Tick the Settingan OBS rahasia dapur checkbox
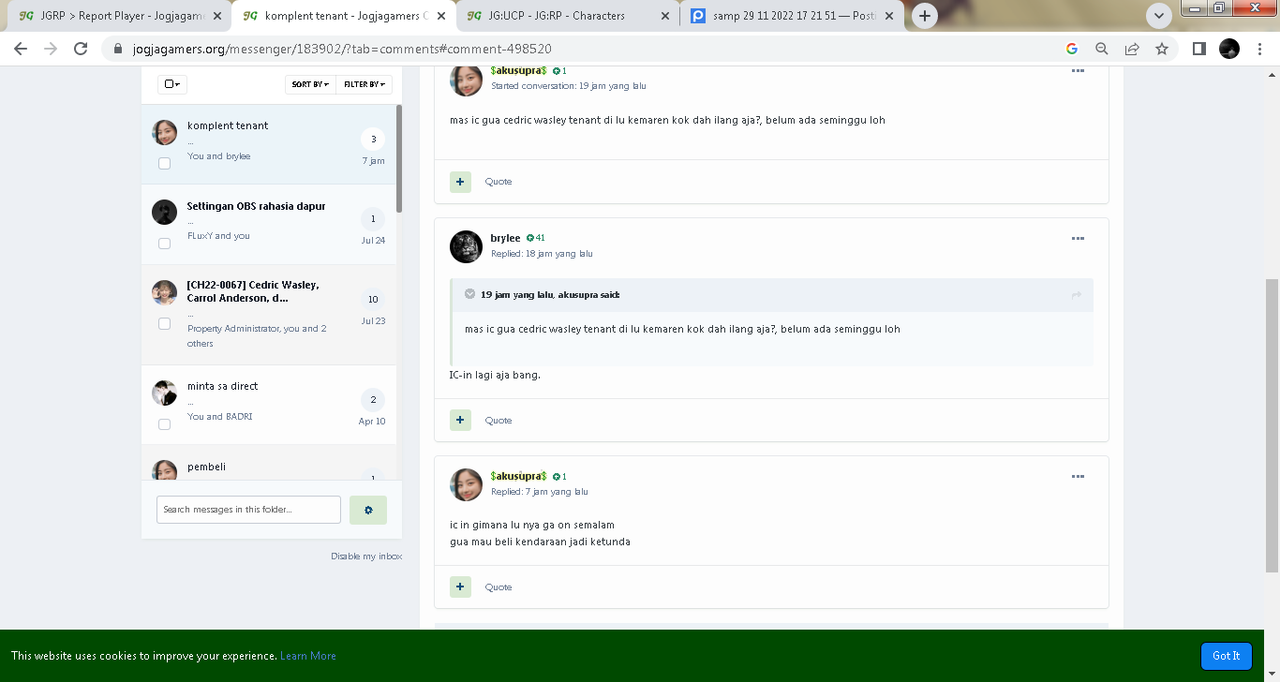 pos(164,243)
